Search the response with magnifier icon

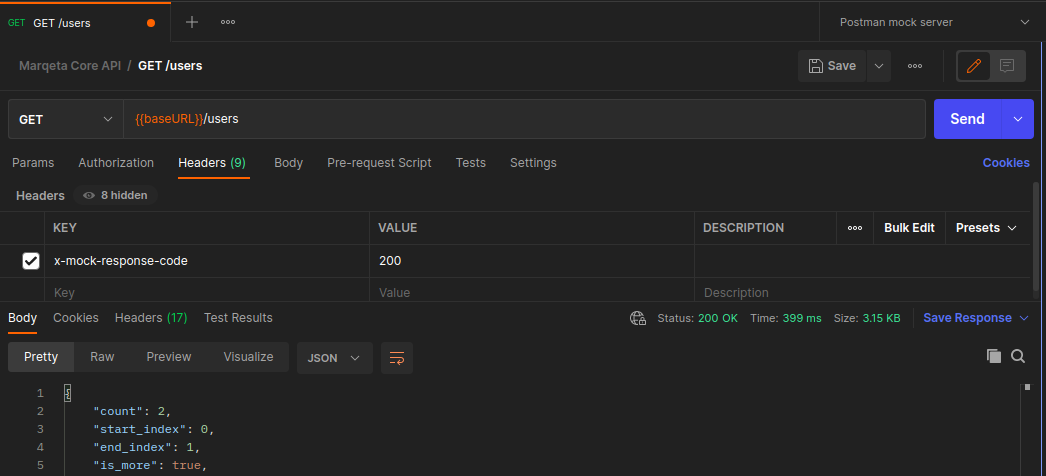(x=1018, y=356)
